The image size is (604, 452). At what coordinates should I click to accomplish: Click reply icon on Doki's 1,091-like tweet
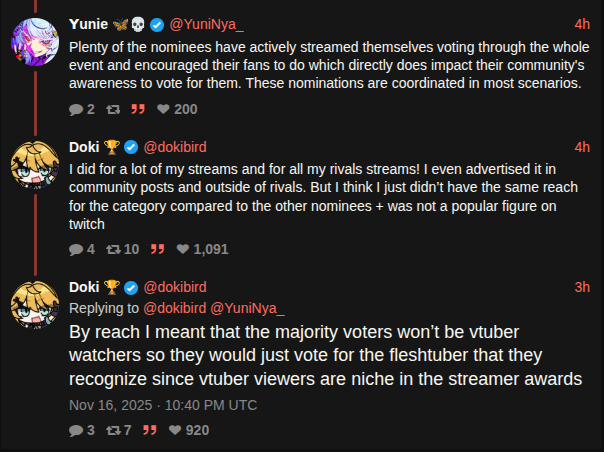pos(76,248)
